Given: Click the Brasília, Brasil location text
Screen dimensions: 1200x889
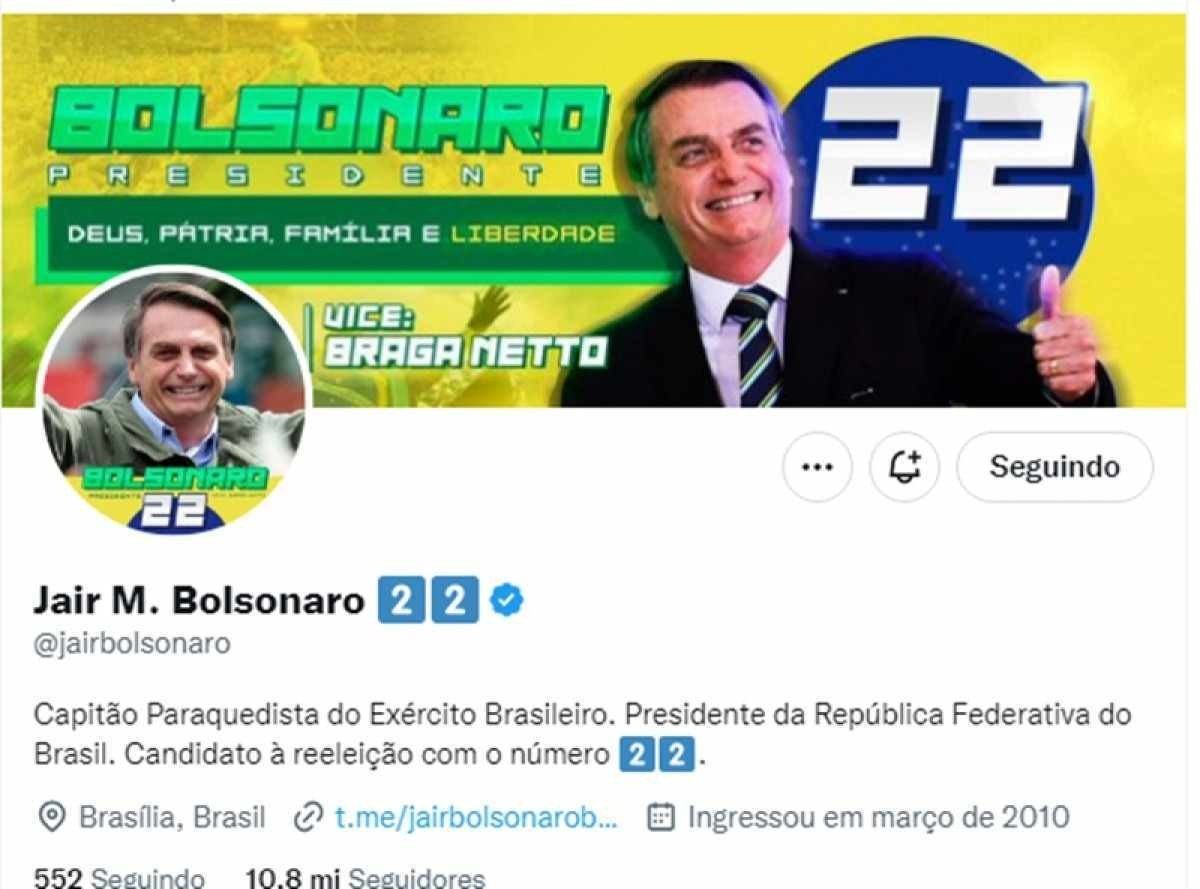Looking at the screenshot, I should pos(172,817).
